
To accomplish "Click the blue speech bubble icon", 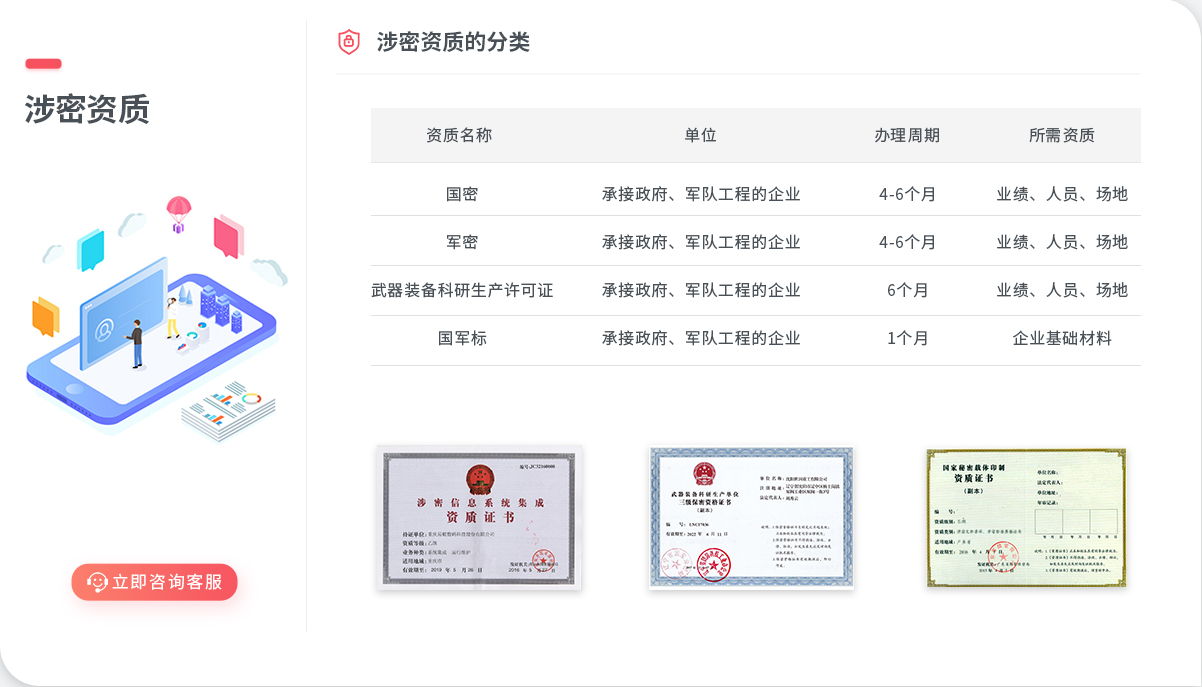I will coord(91,250).
